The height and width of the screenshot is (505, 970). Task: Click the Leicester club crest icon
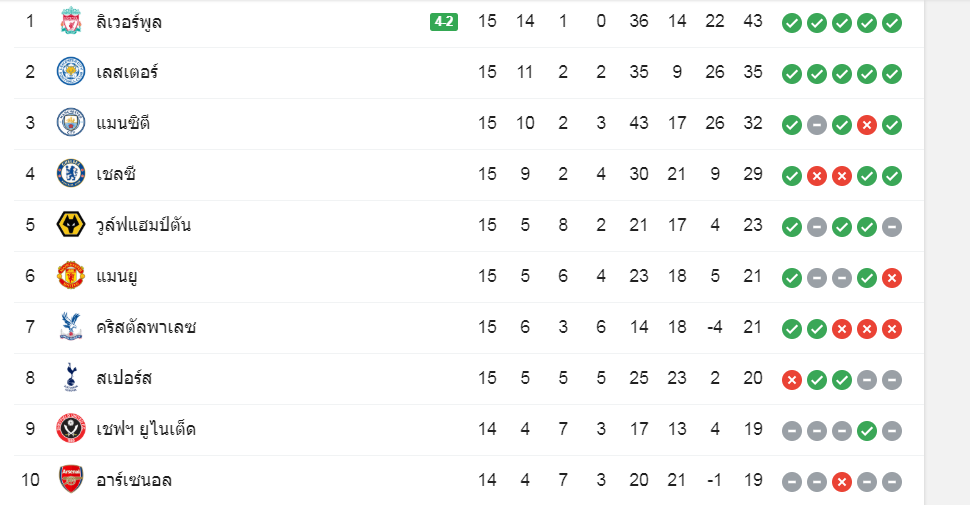[x=71, y=71]
